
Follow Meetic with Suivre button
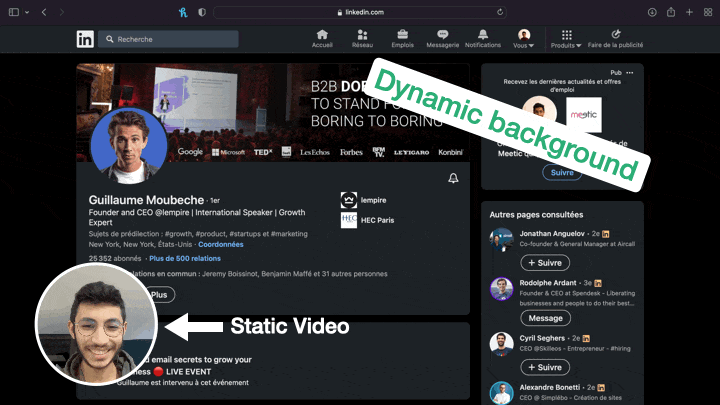562,173
